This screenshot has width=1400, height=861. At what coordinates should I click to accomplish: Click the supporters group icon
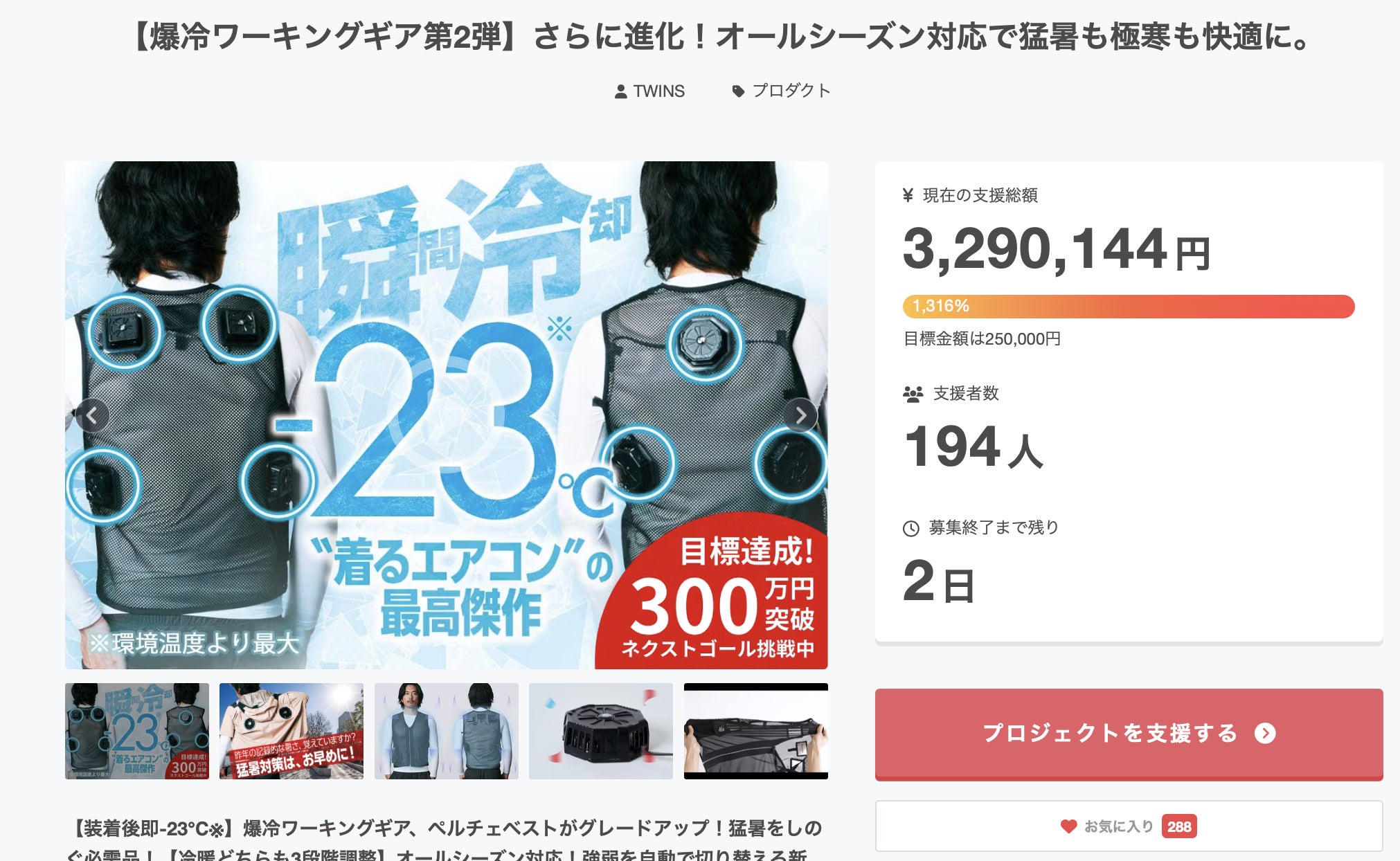tap(913, 395)
